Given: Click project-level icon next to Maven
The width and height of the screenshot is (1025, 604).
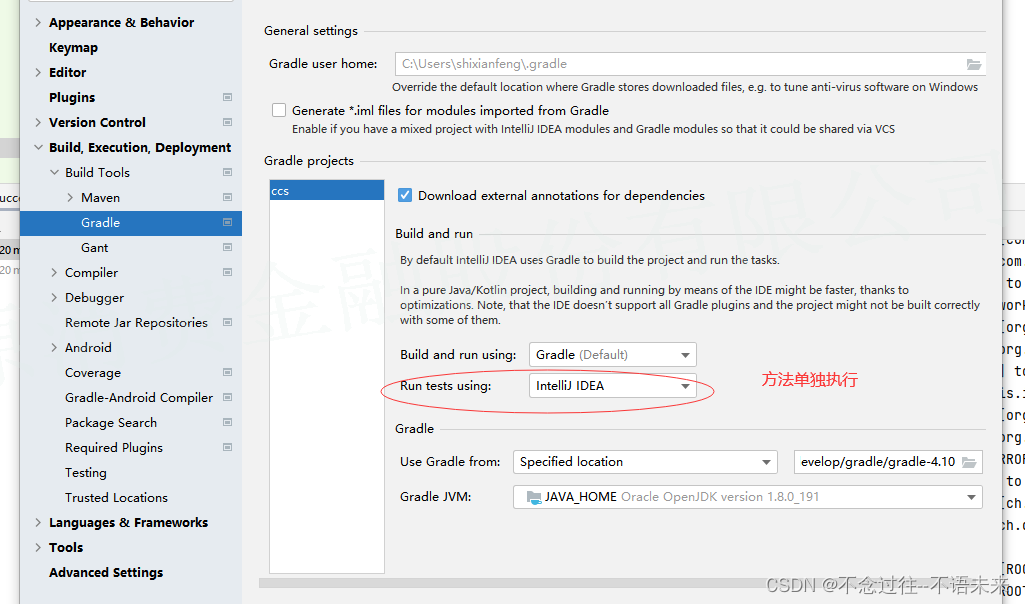Looking at the screenshot, I should pyautogui.click(x=227, y=197).
